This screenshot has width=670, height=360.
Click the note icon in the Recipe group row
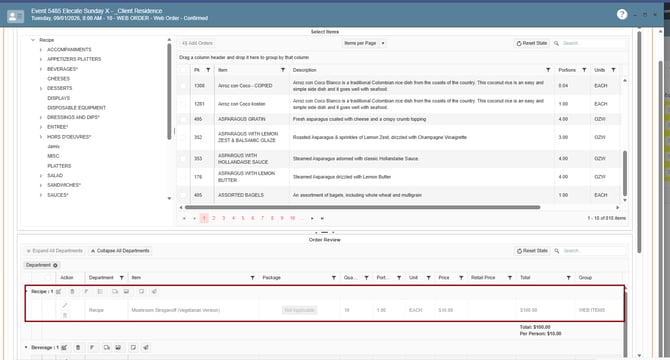(141, 292)
